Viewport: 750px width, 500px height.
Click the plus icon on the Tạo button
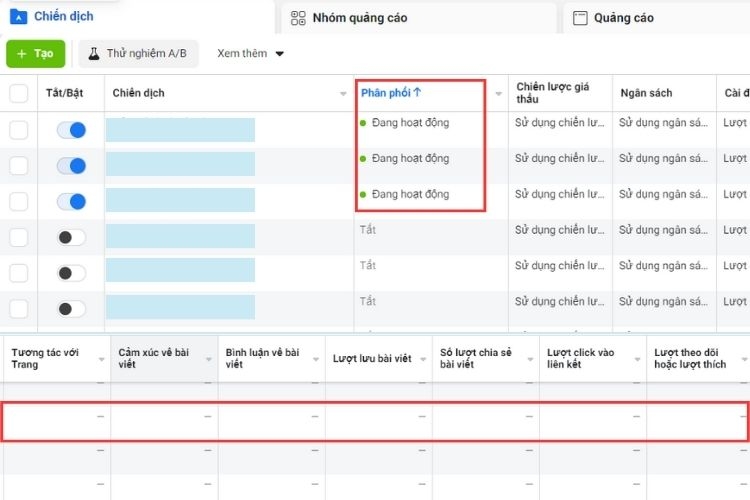click(x=22, y=54)
